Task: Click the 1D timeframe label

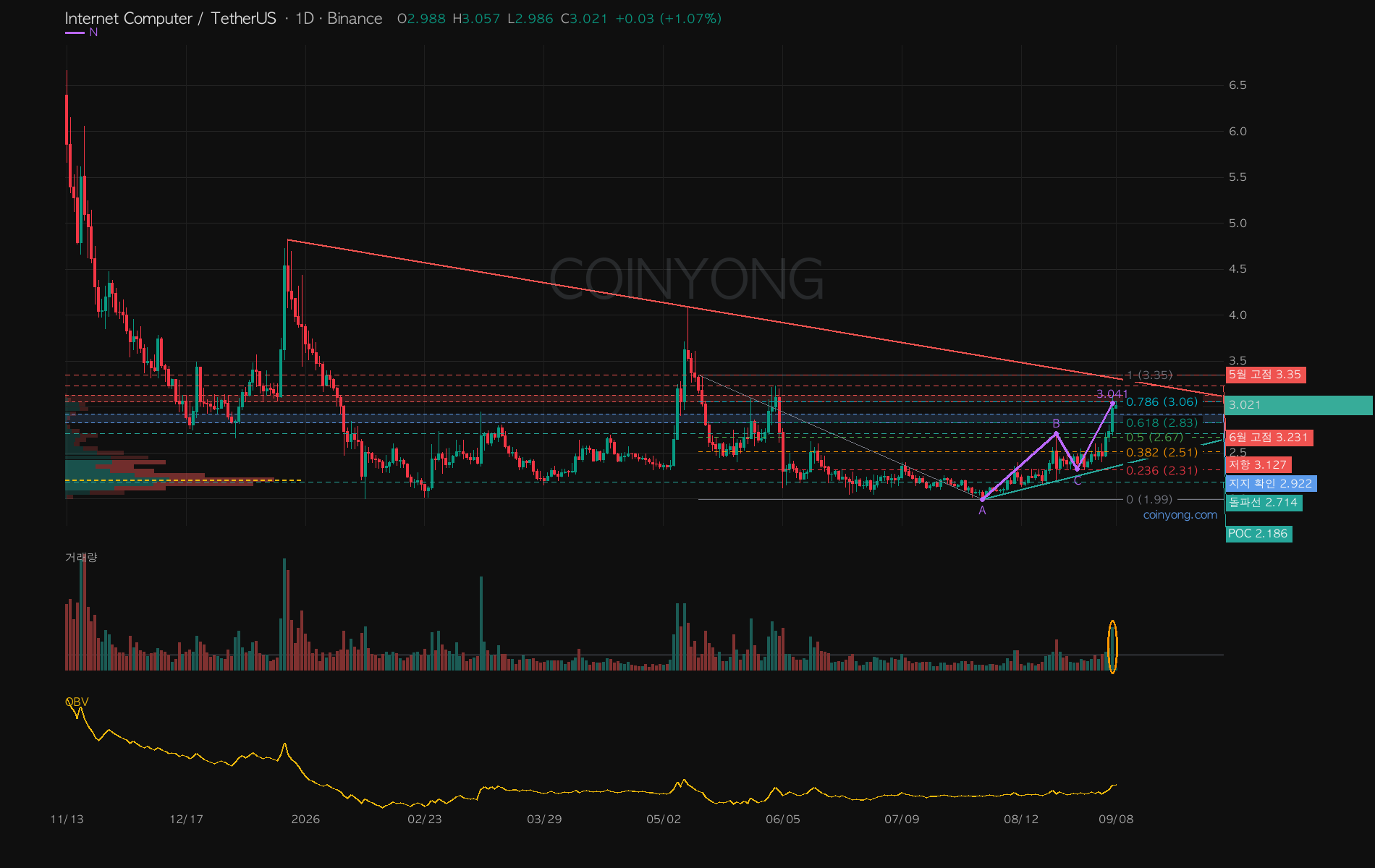Action: point(304,19)
